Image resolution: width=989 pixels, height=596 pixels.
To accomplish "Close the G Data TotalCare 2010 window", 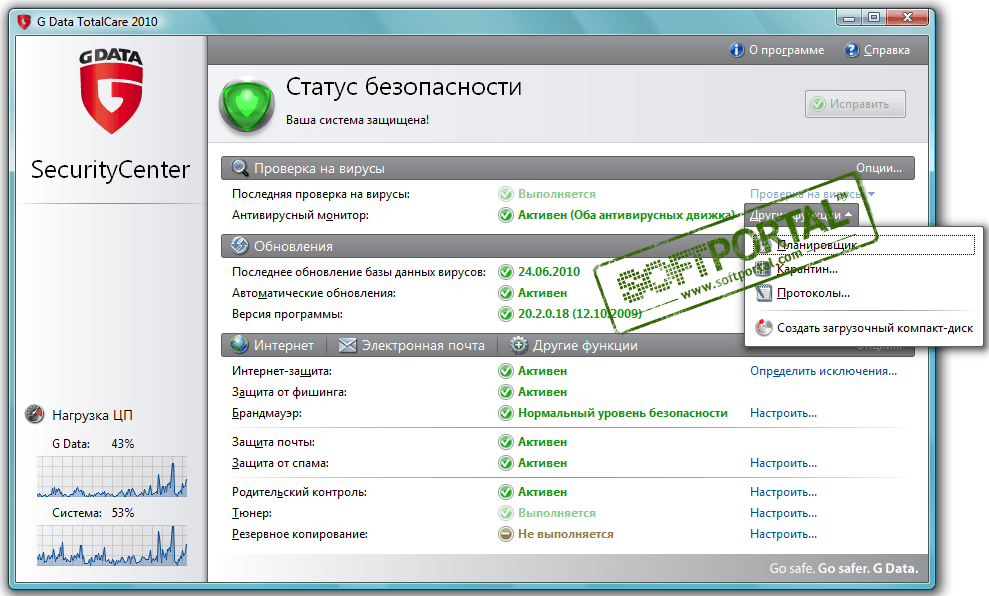I will click(907, 18).
